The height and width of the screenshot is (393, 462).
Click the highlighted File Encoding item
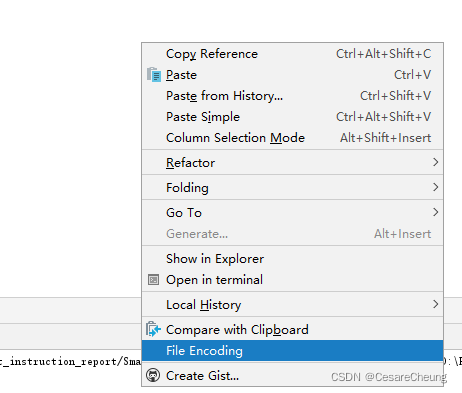[x=292, y=351]
